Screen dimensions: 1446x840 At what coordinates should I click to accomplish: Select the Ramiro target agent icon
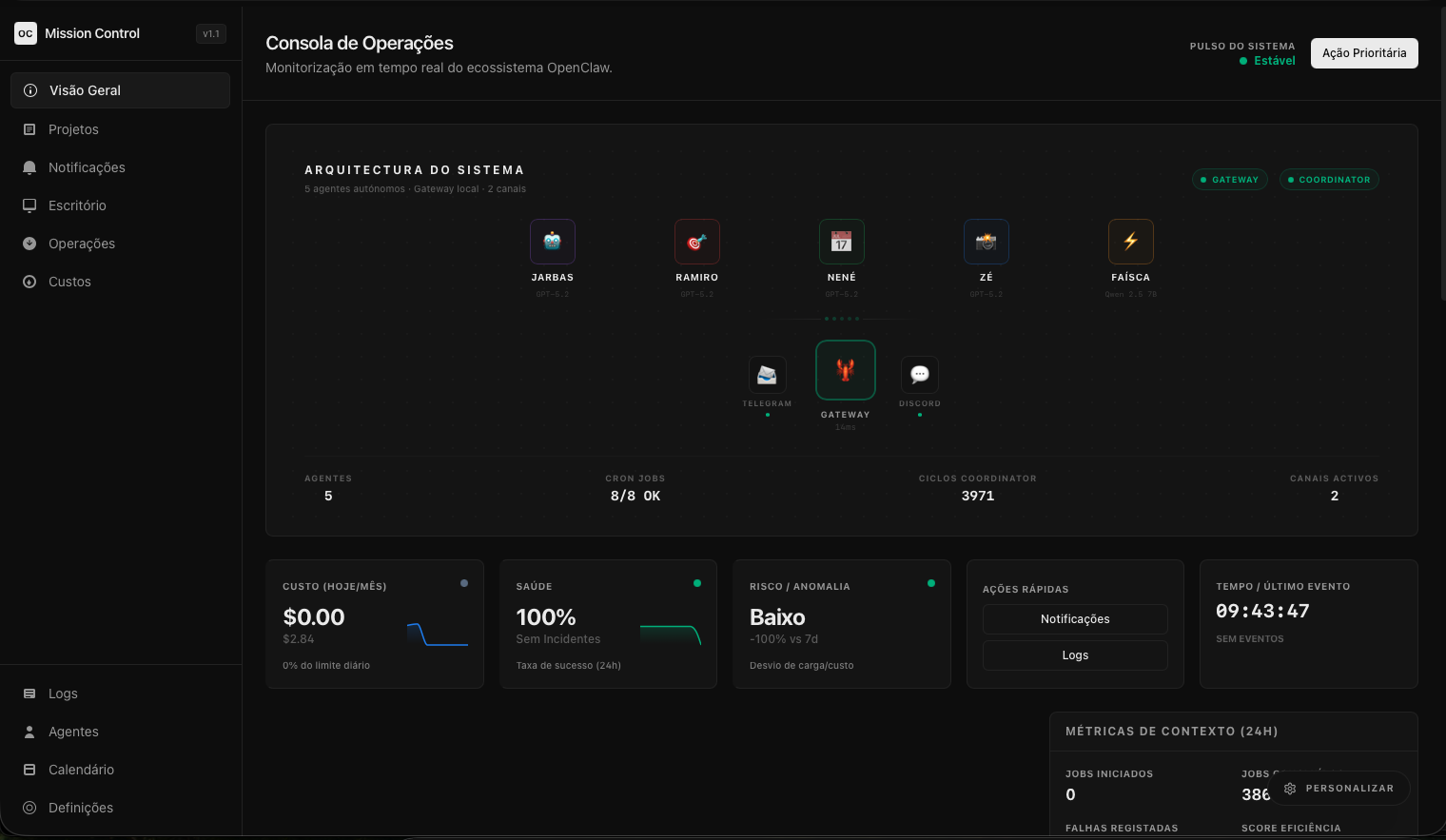click(697, 242)
